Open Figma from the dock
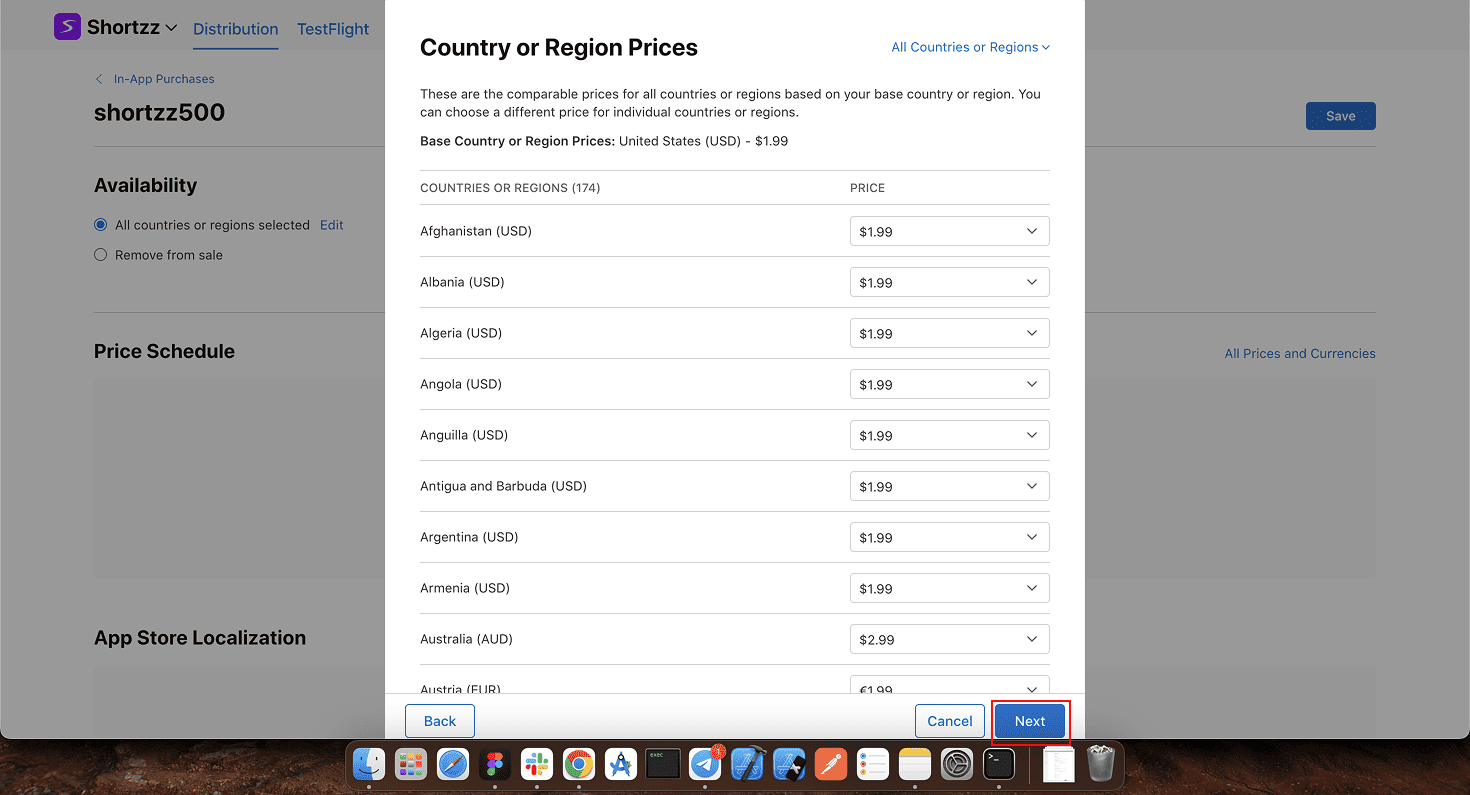This screenshot has width=1470, height=795. tap(495, 765)
